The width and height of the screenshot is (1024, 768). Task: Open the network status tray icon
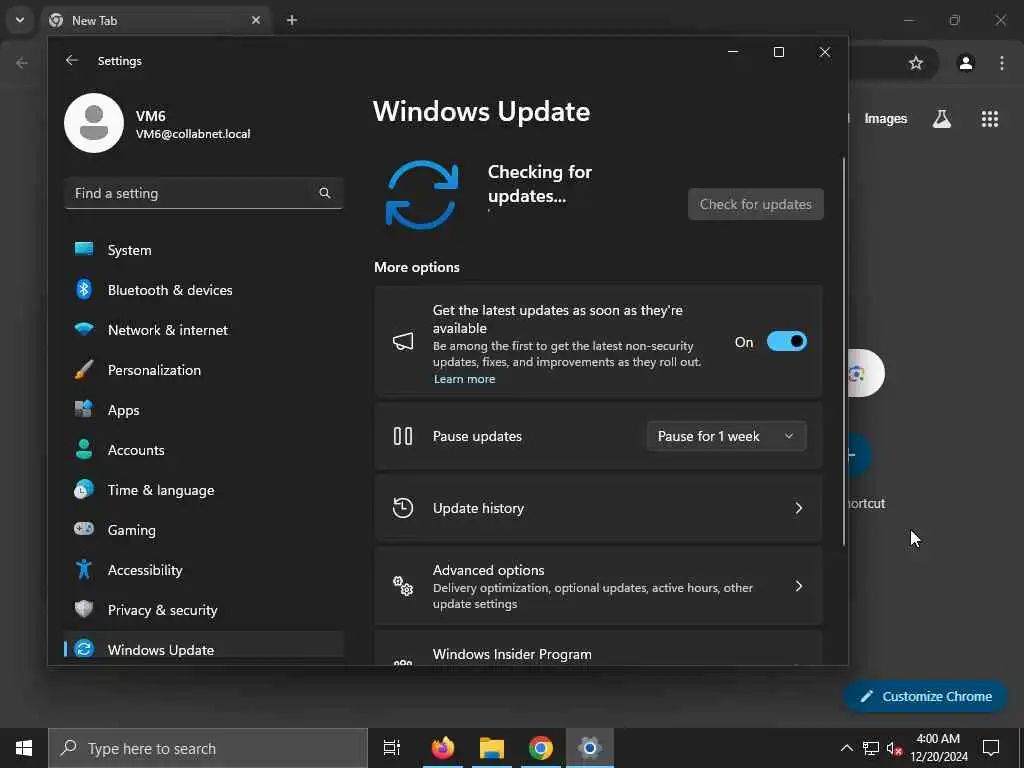[x=871, y=748]
